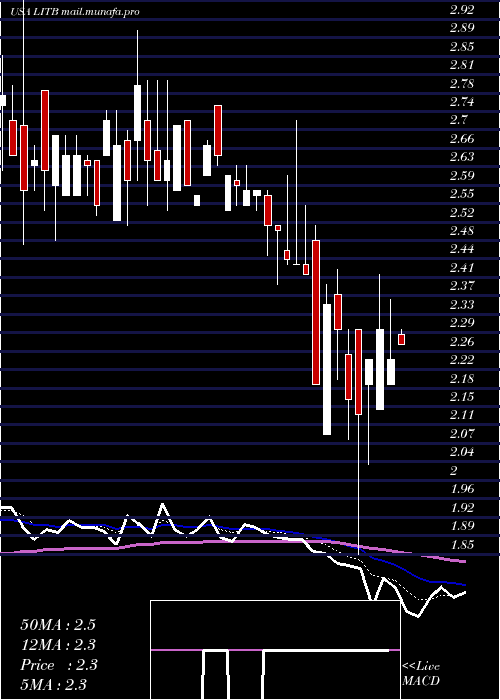
Task: Click the 2.11 price axis label
Action: [x=462, y=415]
